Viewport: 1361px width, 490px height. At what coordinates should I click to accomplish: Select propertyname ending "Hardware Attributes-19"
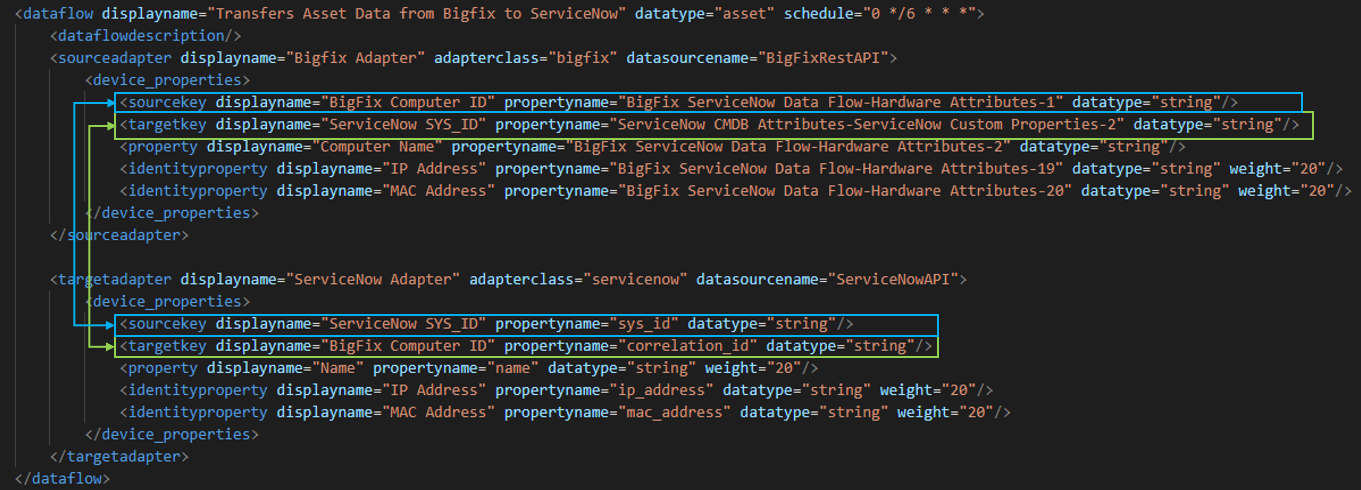[835, 168]
